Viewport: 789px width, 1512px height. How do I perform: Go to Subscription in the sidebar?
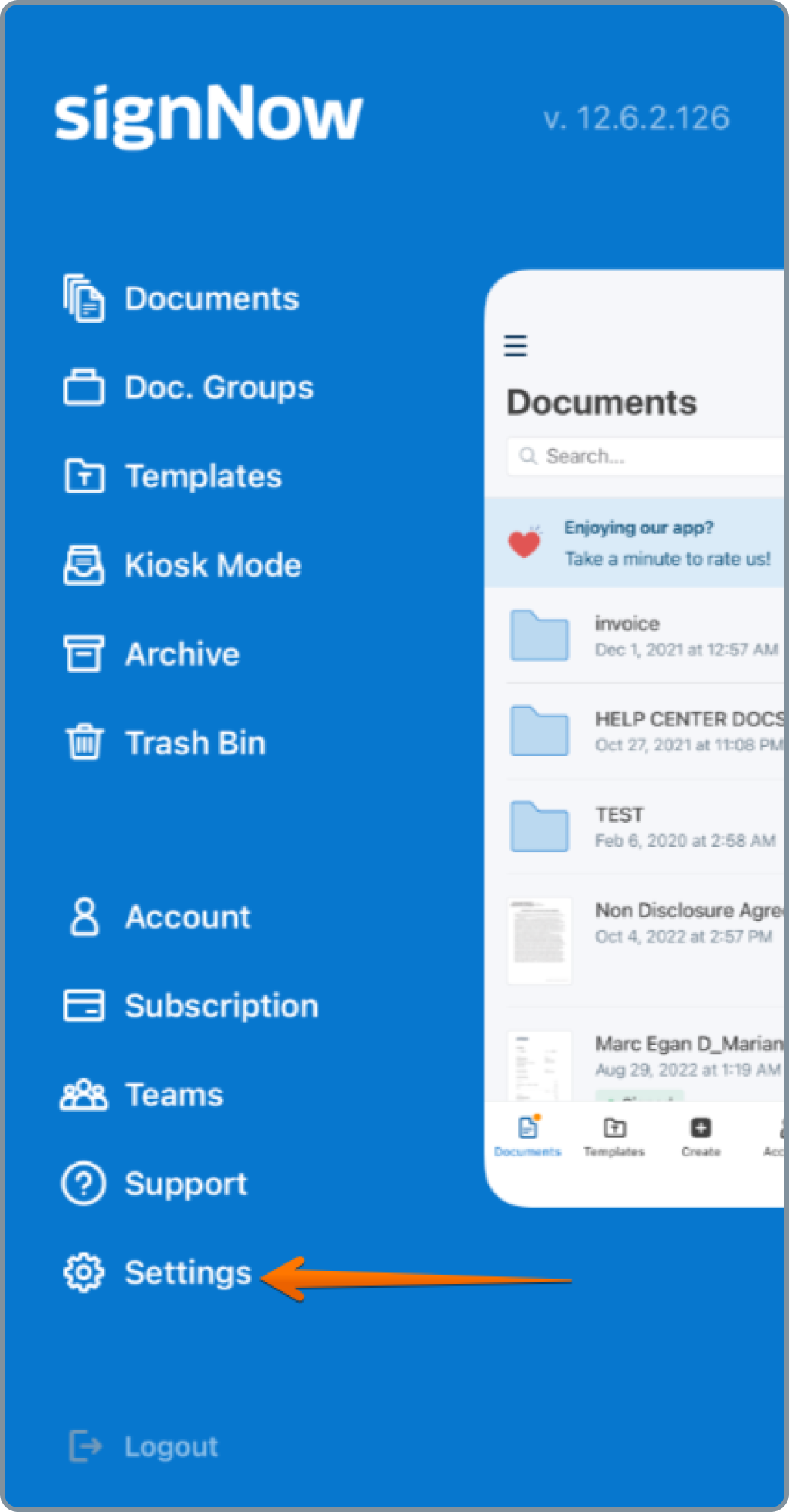221,1006
